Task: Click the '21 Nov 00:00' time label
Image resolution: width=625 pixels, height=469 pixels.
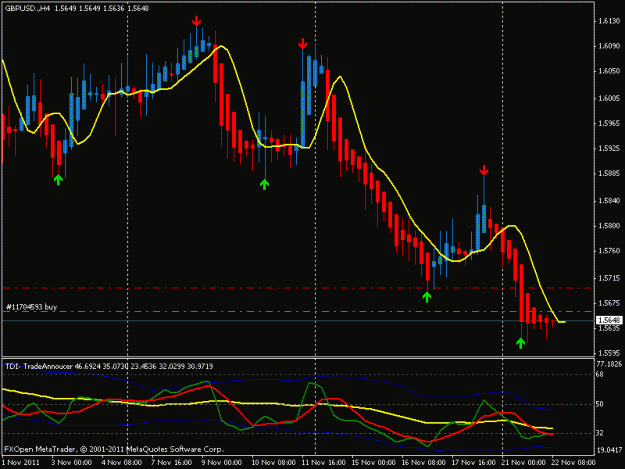Action: click(x=523, y=463)
